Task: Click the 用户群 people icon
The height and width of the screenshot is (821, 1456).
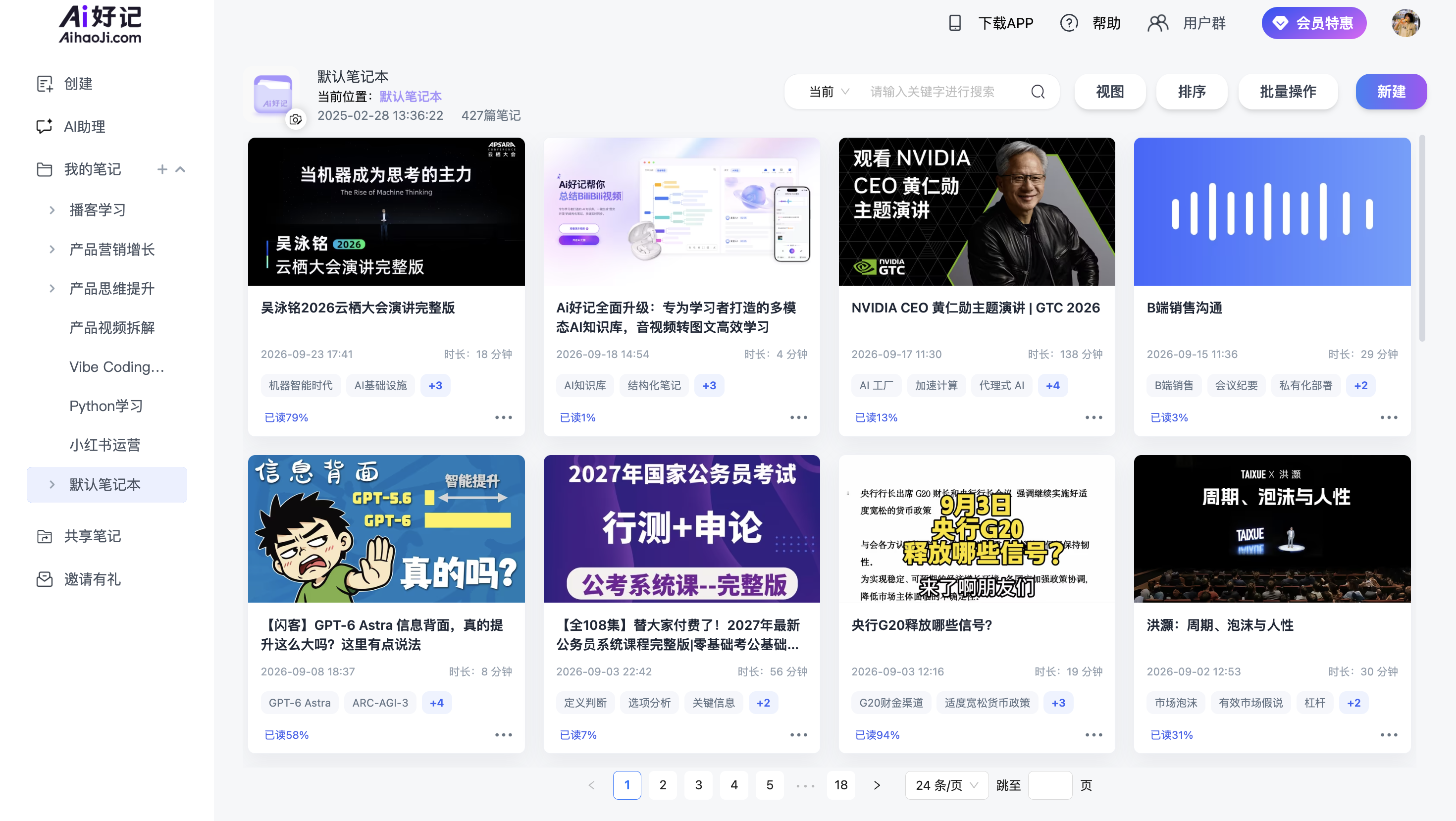Action: [1157, 23]
